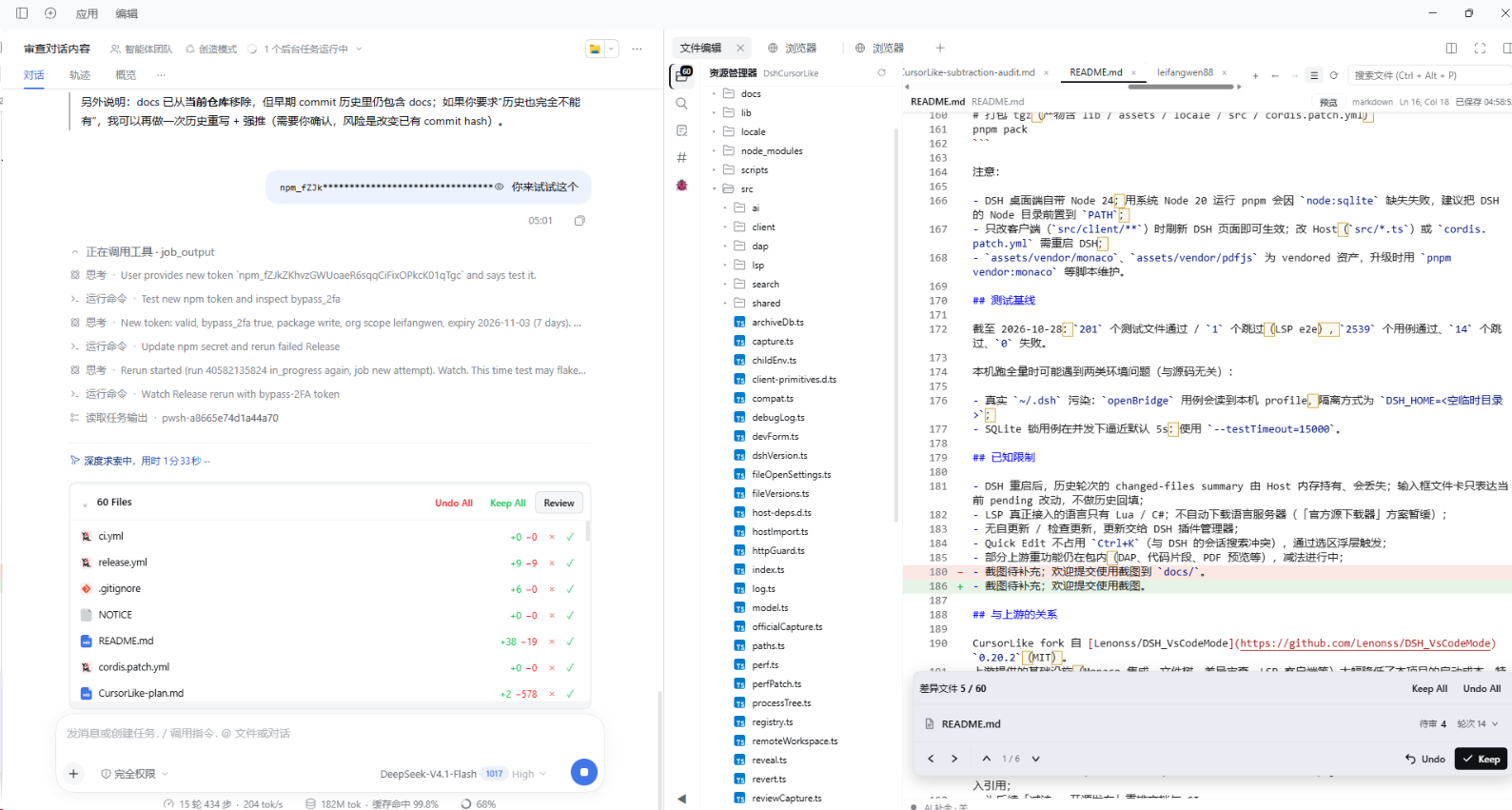Viewport: 1512px width, 810px height.
Task: Close the 文件编辑 tab
Action: click(740, 48)
